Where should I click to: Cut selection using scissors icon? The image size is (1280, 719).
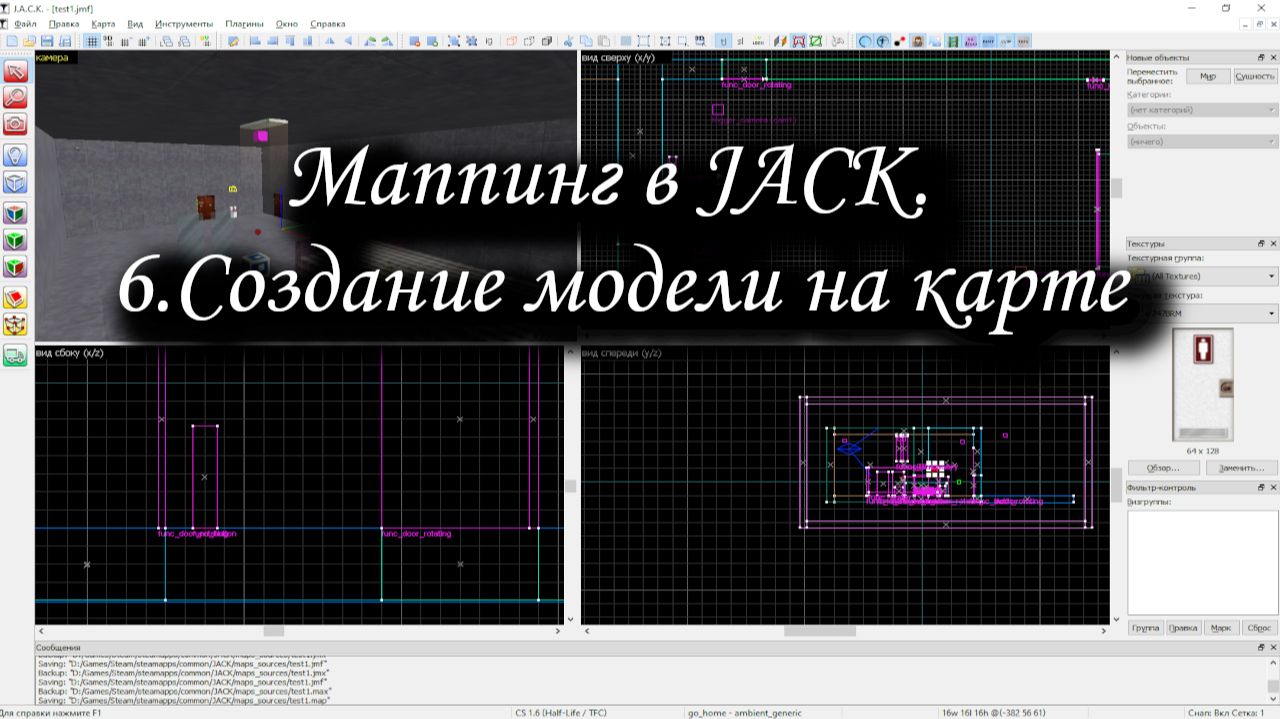point(567,41)
